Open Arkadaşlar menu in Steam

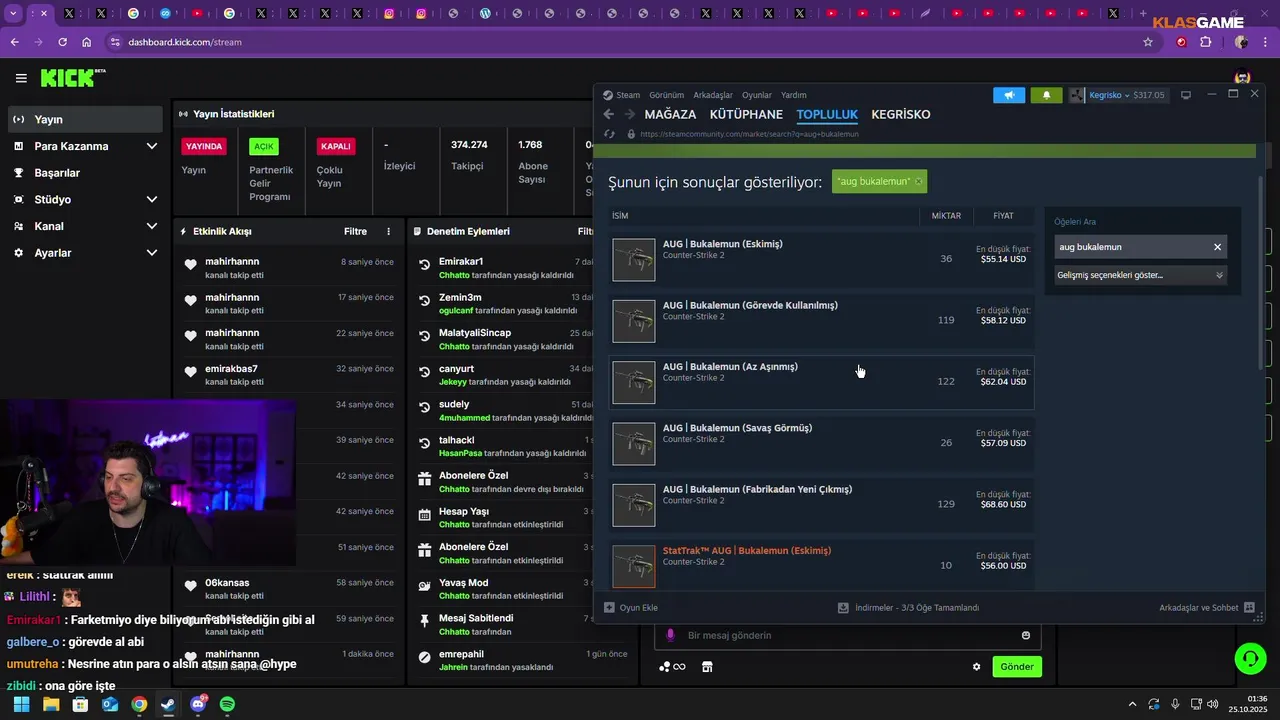click(713, 95)
